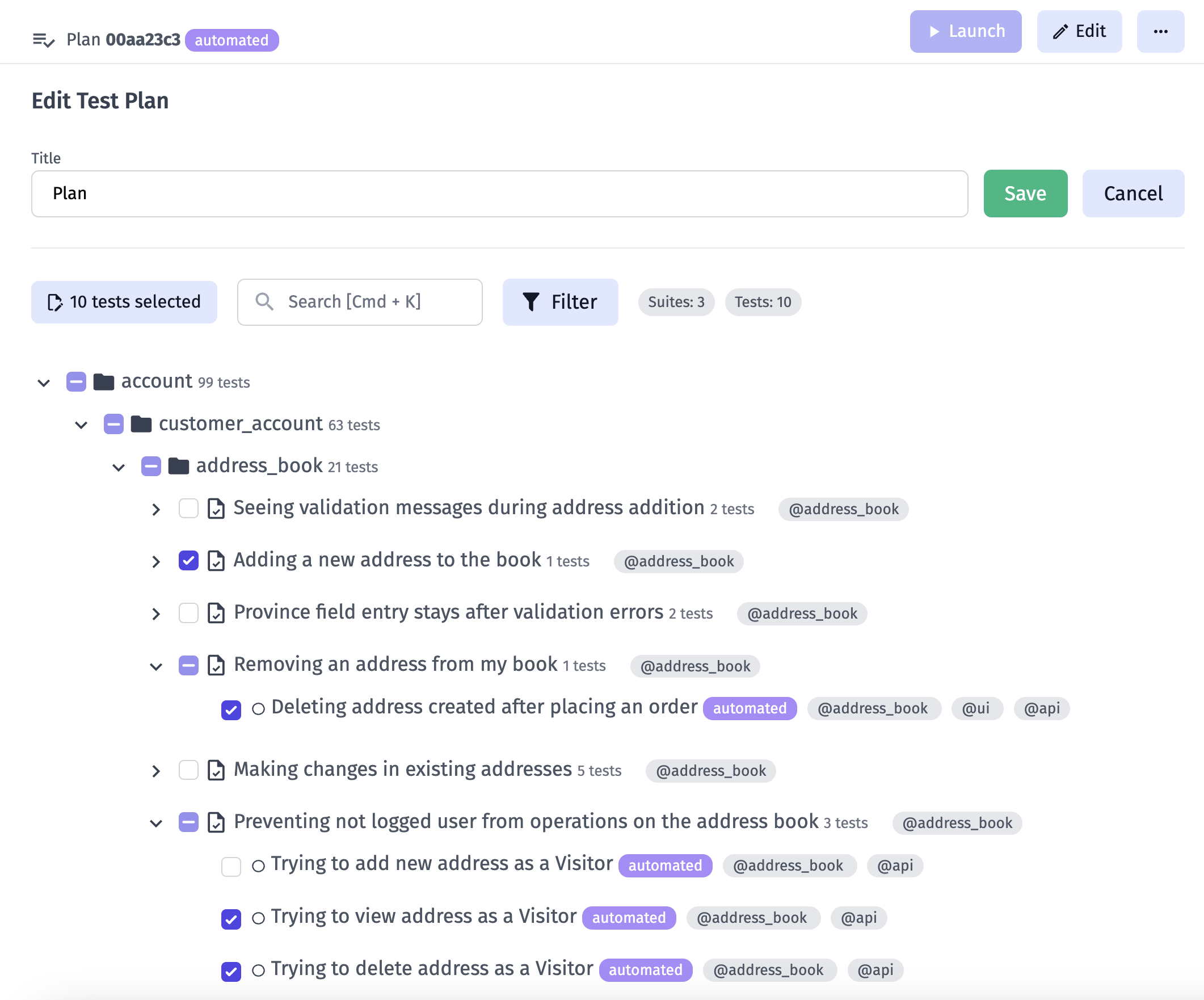Screen dimensions: 1204x1000
Task: Click the suite file icon for Province field entry
Action: (x=216, y=613)
